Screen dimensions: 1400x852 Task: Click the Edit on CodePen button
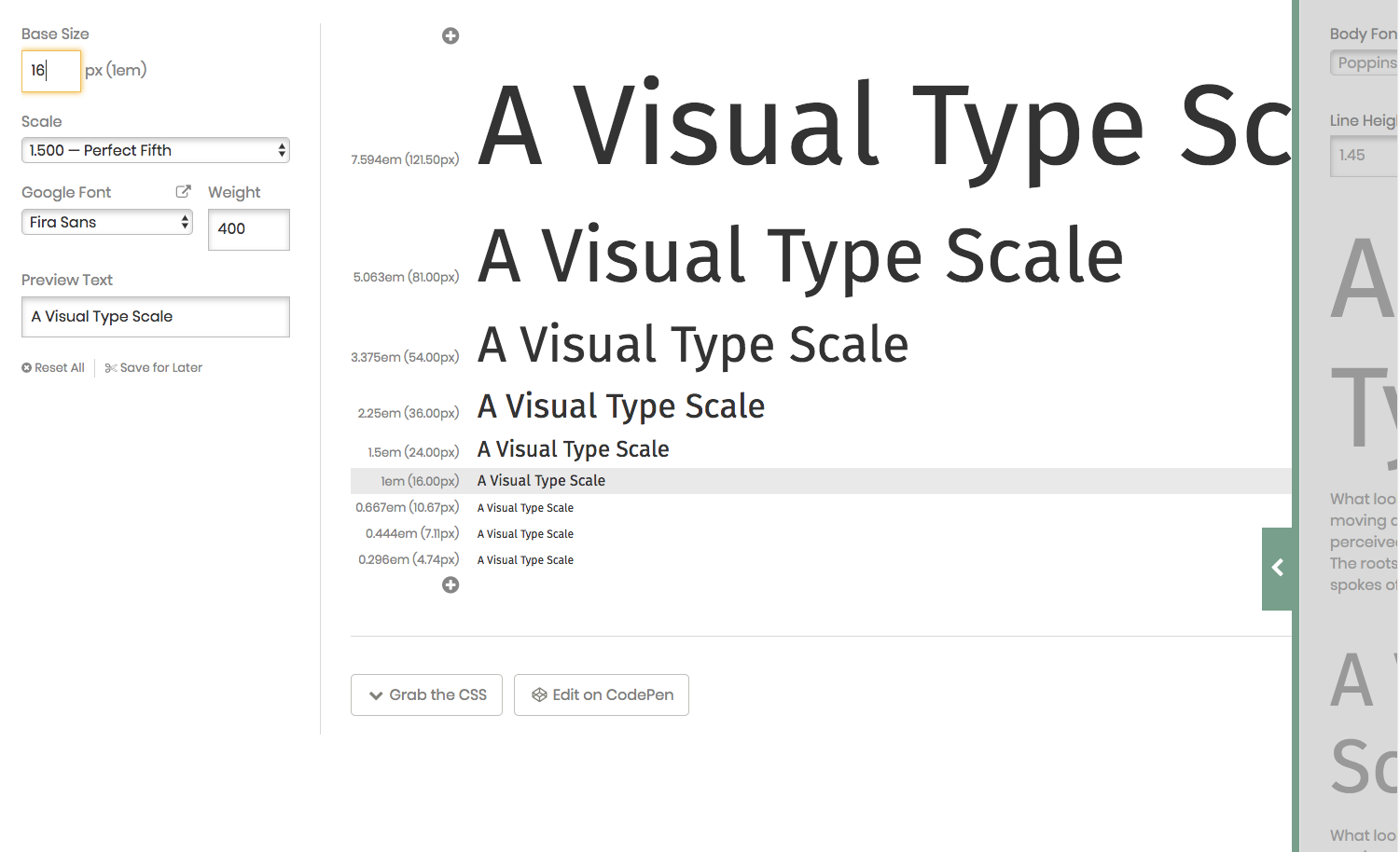602,694
